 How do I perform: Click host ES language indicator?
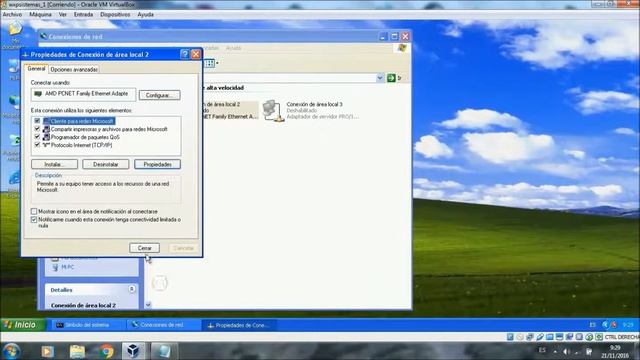click(x=542, y=350)
